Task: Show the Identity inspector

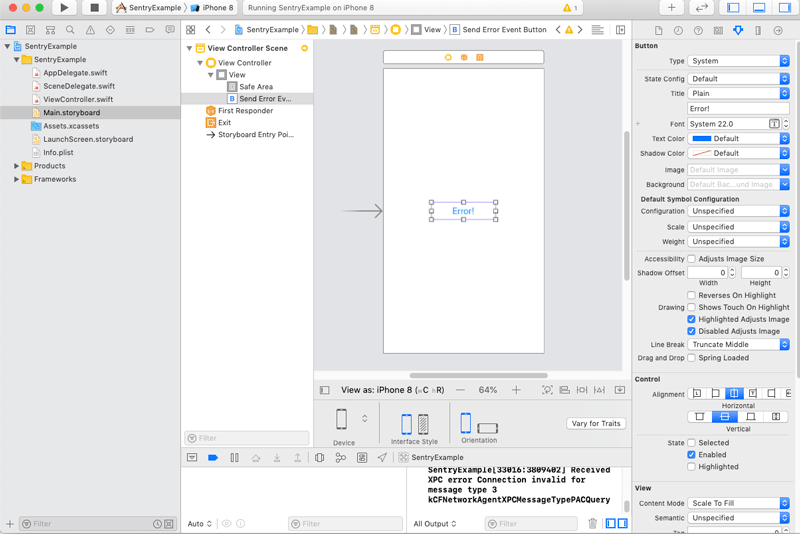Action: pos(718,31)
